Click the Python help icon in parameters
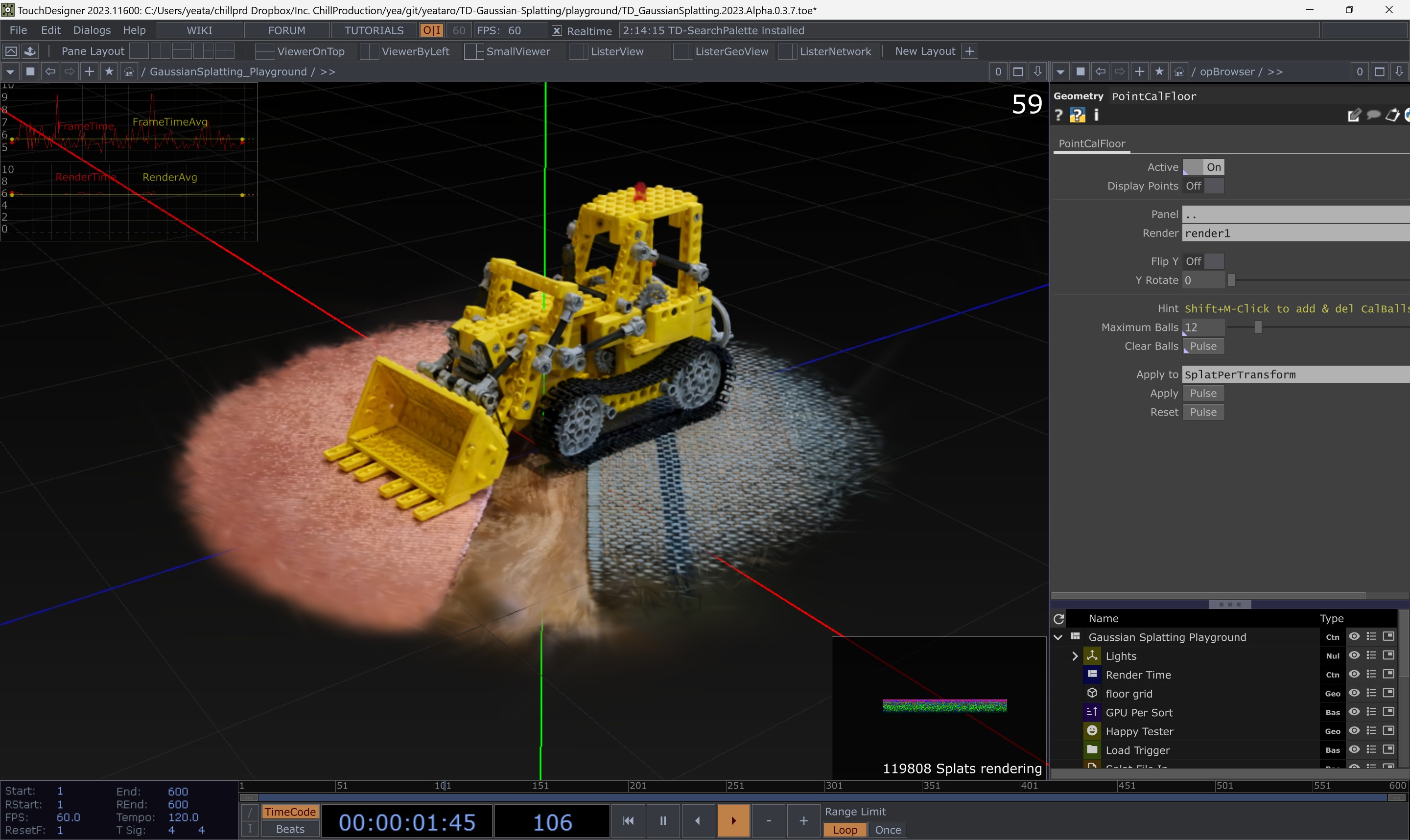Screen dimensions: 1410x840 [1077, 116]
